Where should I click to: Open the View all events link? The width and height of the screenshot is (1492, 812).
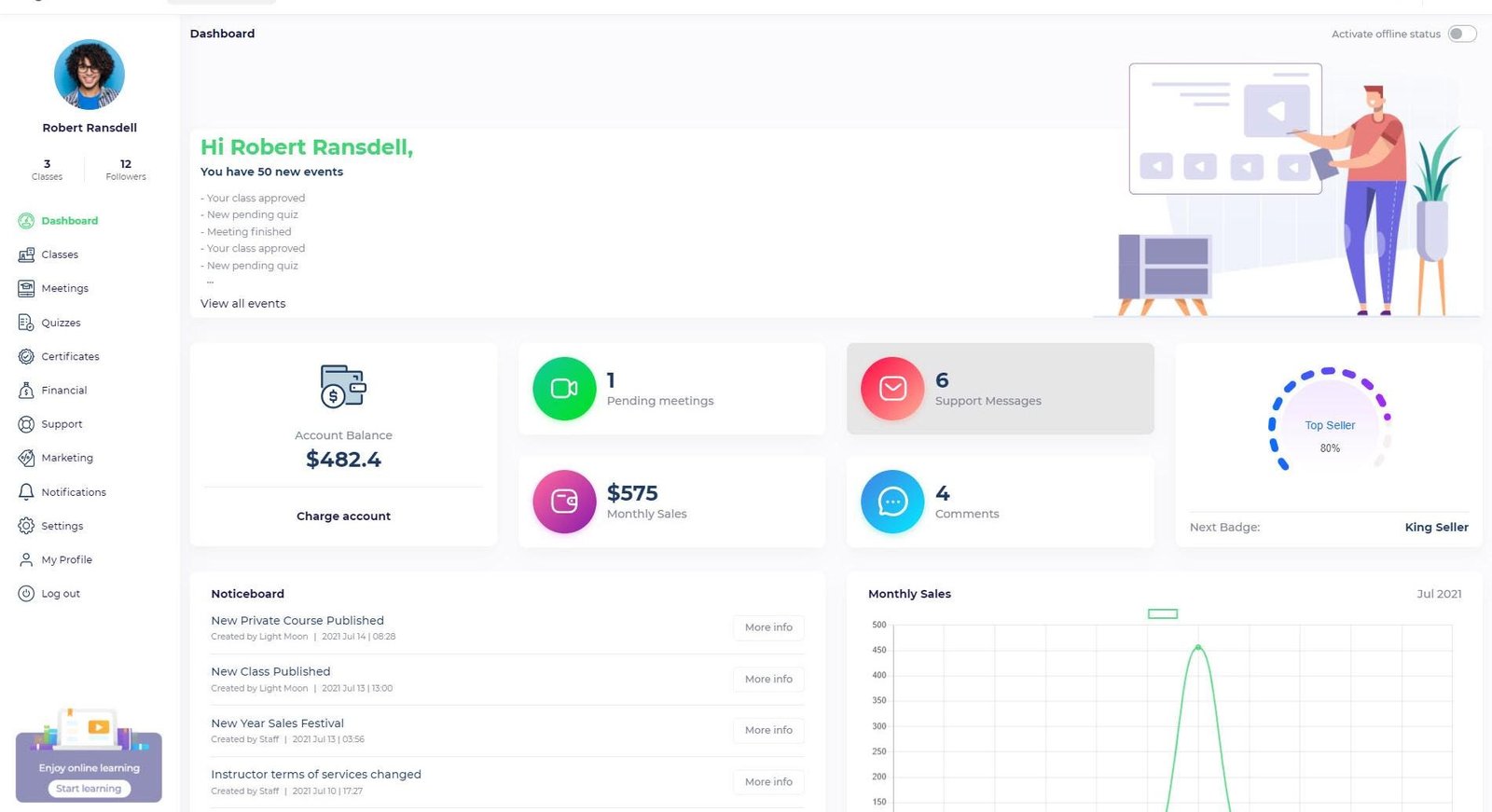point(242,304)
